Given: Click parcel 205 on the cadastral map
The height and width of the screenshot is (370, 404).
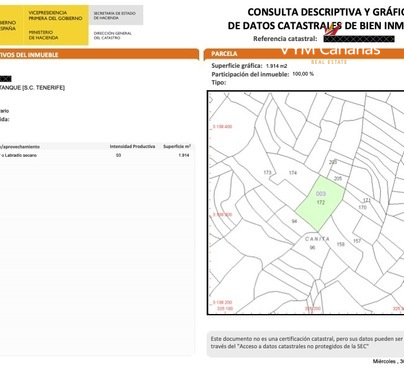Looking at the screenshot, I should 338,179.
